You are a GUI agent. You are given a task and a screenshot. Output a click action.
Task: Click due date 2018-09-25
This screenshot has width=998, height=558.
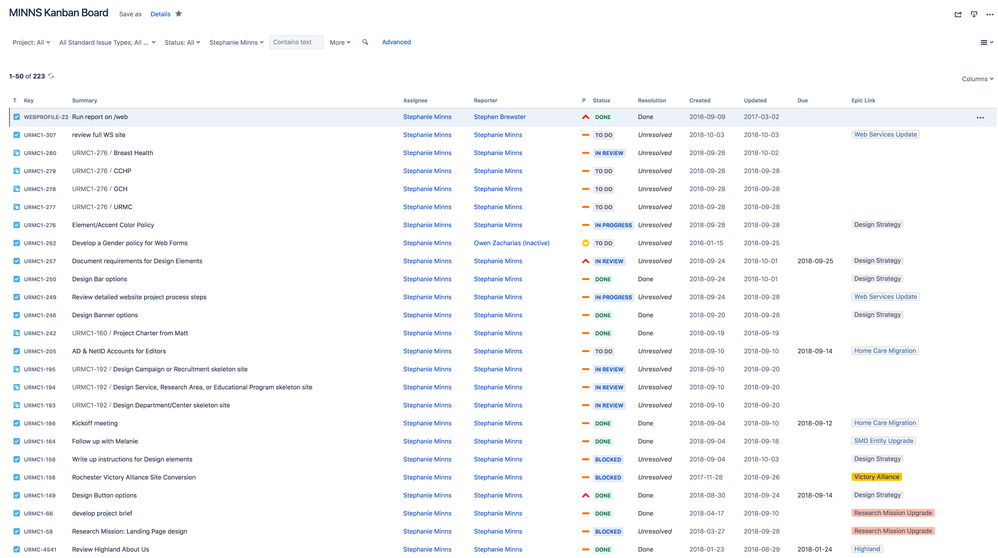pos(815,261)
